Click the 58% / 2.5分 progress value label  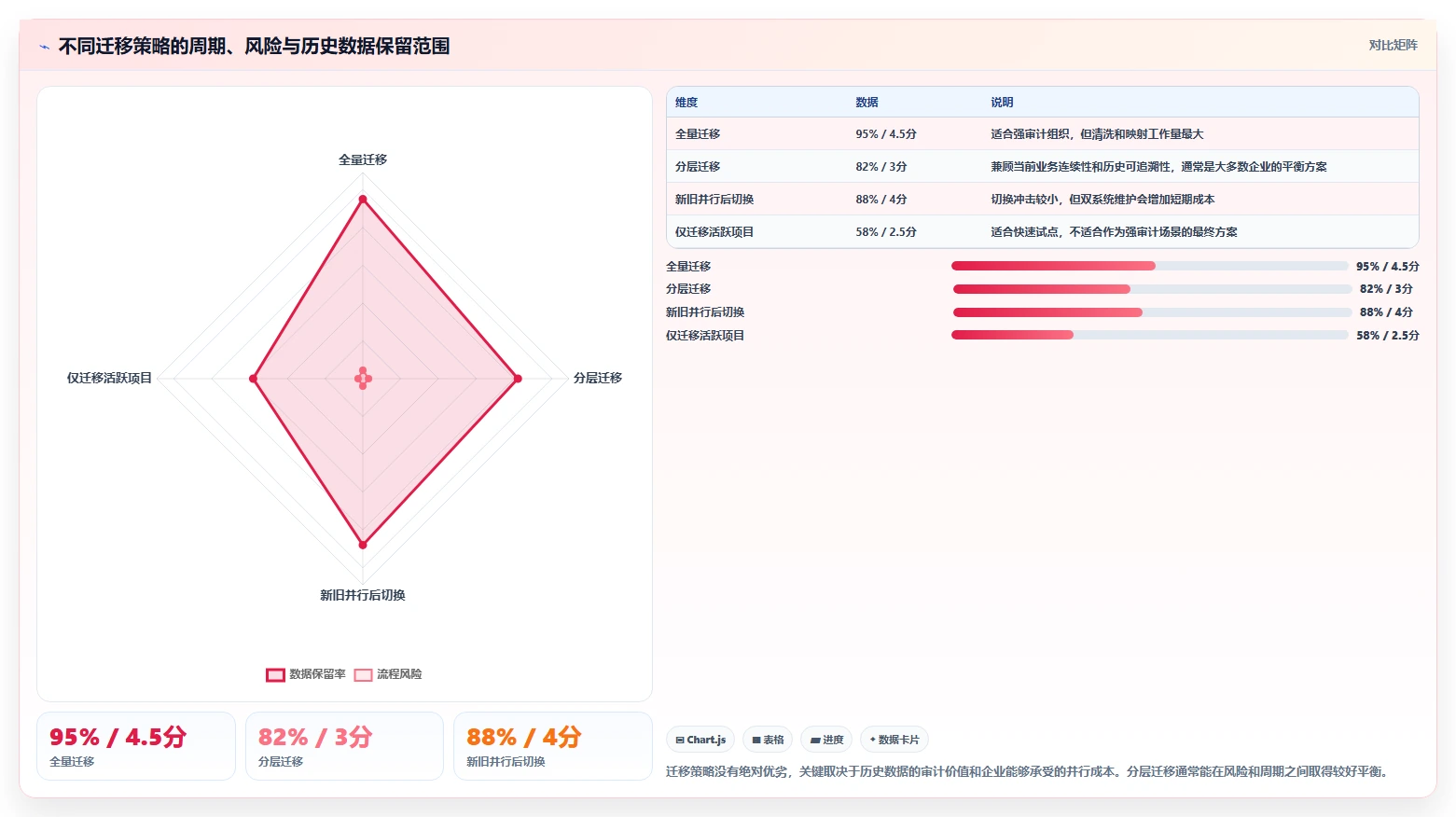point(1388,336)
